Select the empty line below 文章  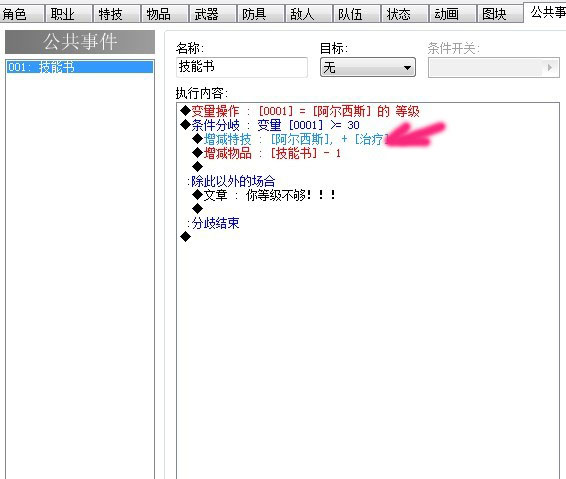tap(197, 209)
